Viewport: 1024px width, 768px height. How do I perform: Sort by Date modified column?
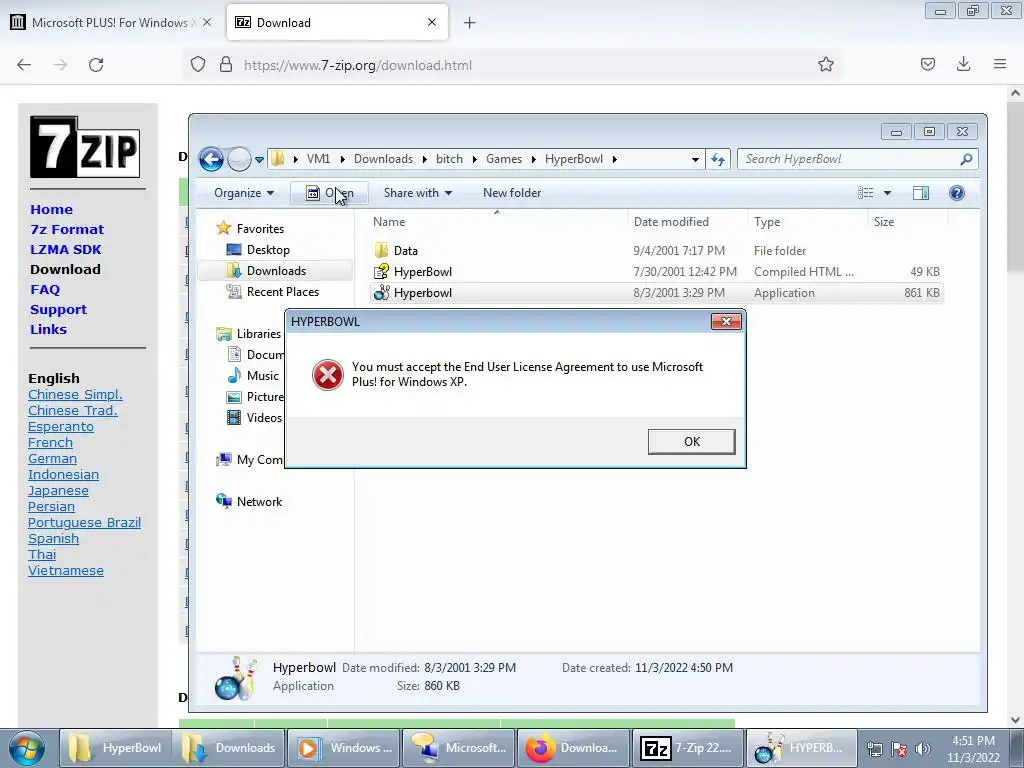pyautogui.click(x=686, y=222)
